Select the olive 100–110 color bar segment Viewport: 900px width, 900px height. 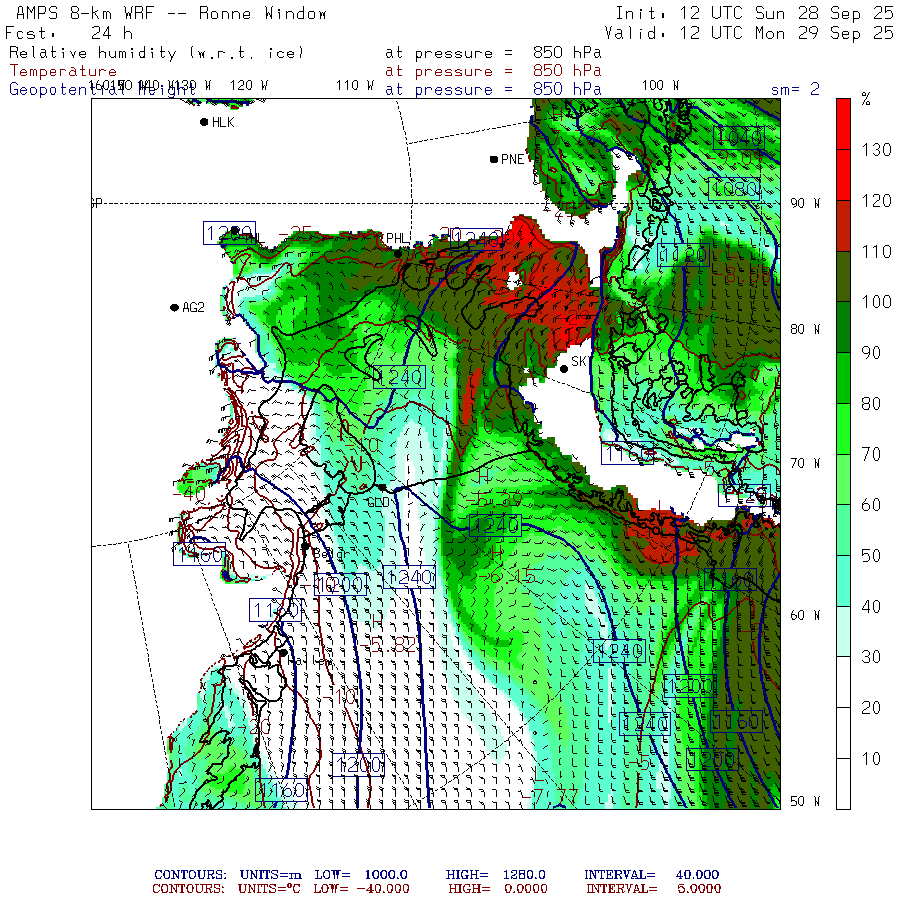[843, 276]
